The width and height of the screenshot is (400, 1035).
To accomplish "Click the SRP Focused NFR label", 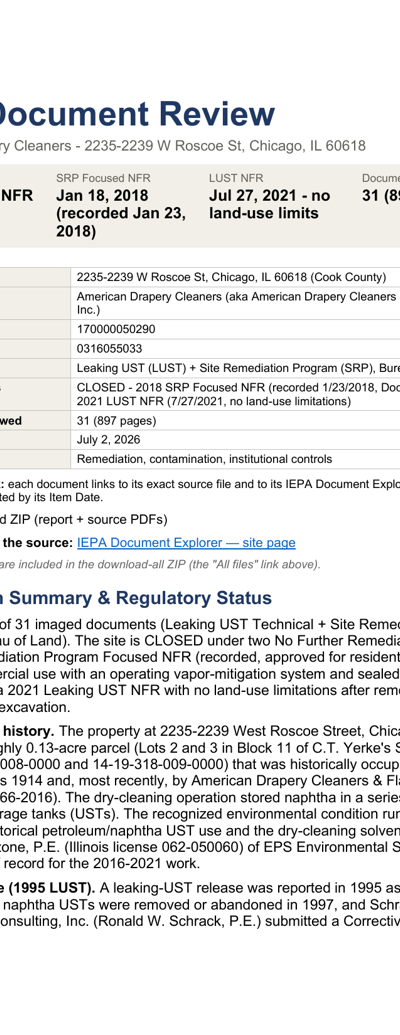I will [103, 178].
